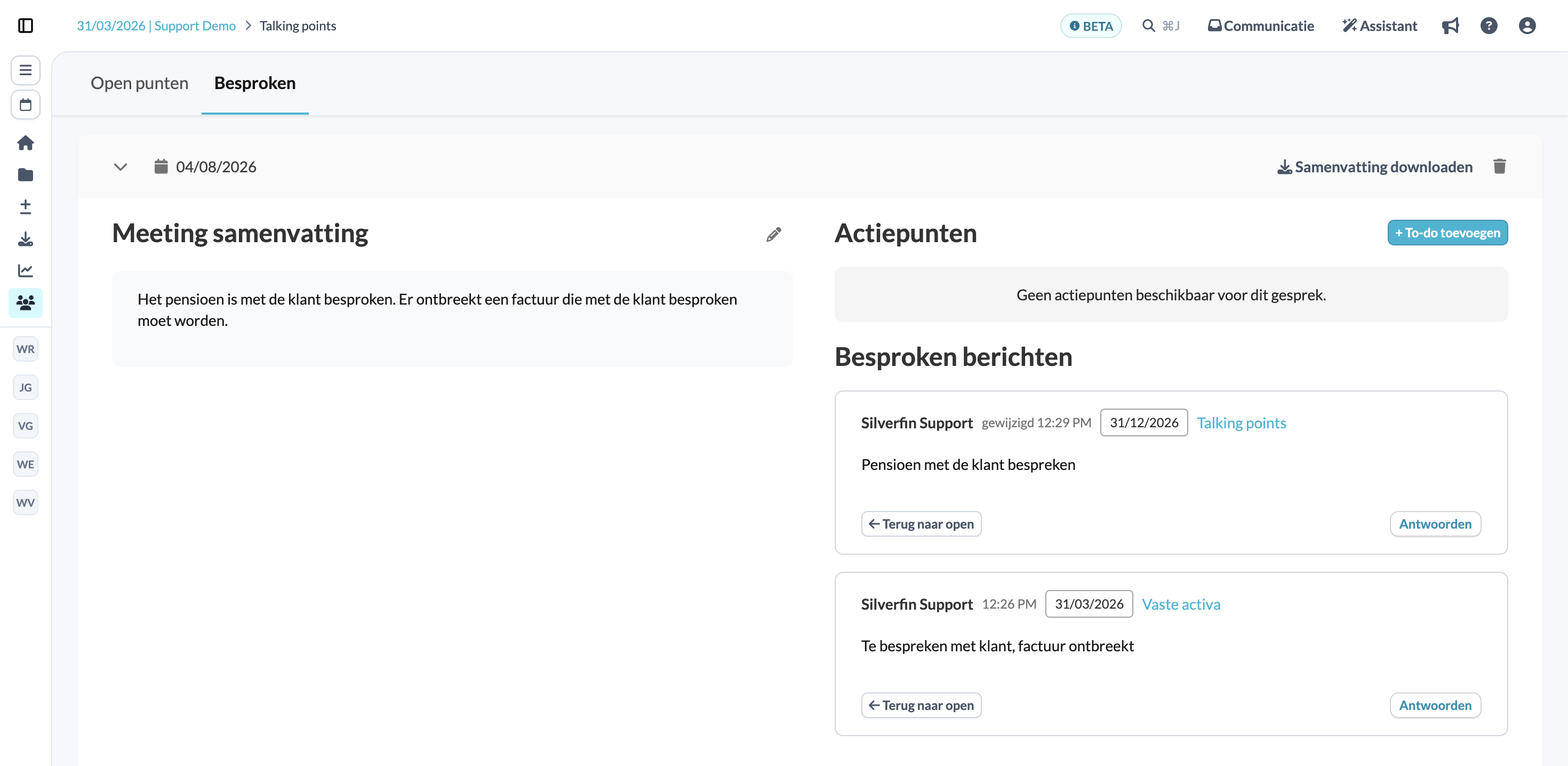Delete the 04/08/2026 meeting with trash icon
The height and width of the screenshot is (766, 1568).
[1499, 166]
